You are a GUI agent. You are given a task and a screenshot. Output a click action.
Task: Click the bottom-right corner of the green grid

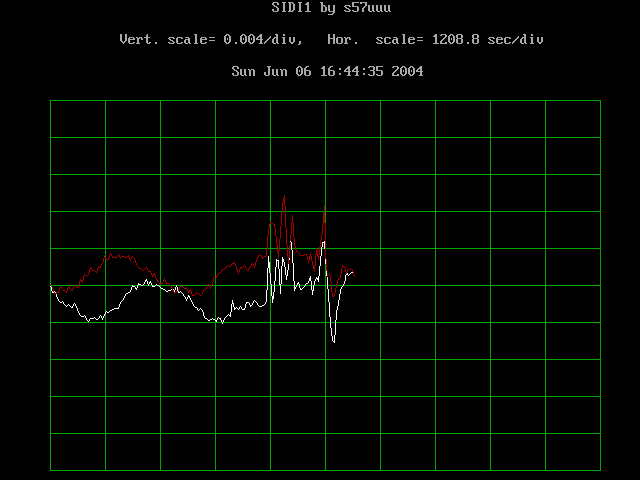tap(600, 470)
